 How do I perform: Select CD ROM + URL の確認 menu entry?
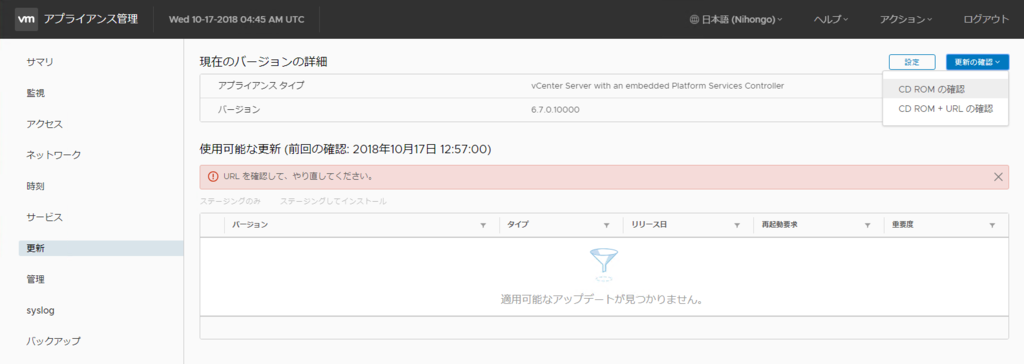click(x=946, y=108)
